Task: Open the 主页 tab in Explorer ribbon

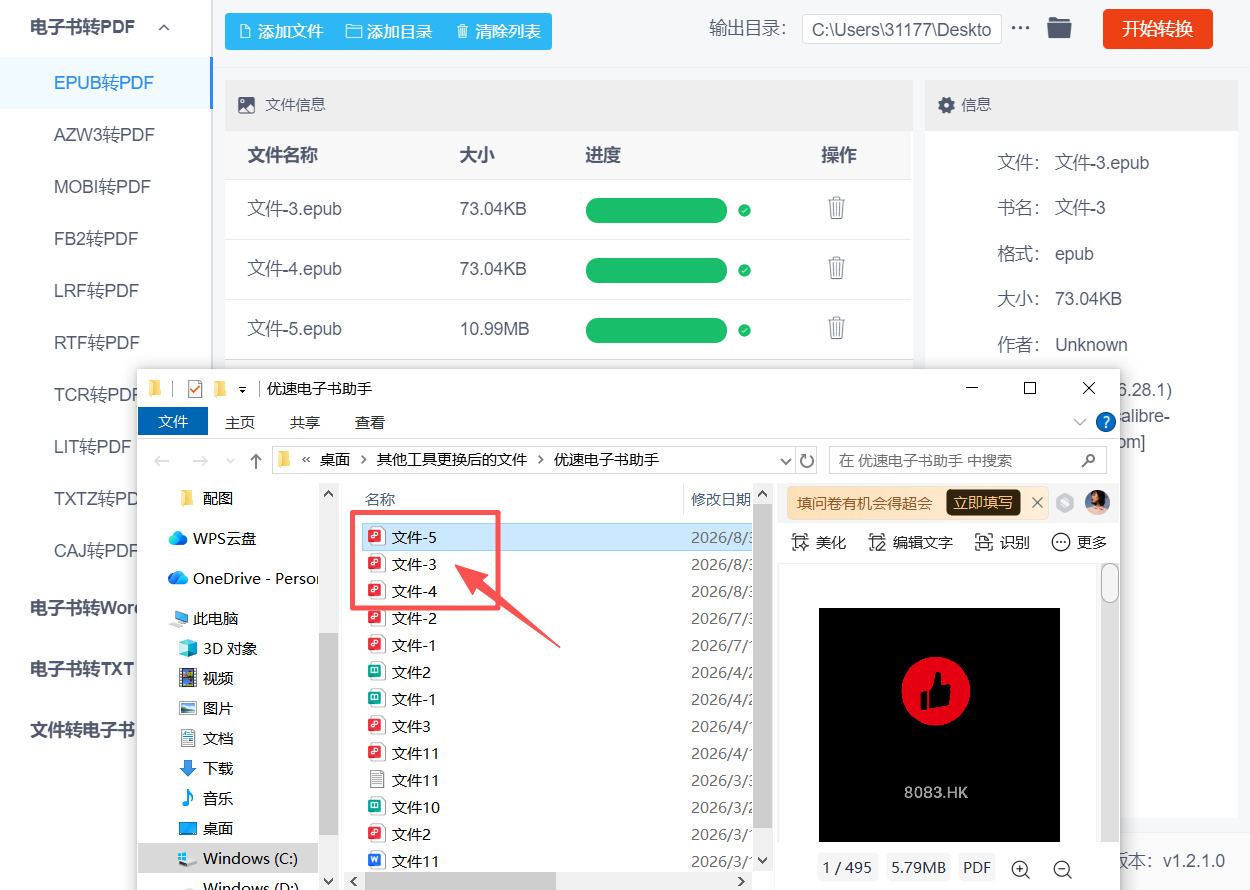Action: click(240, 423)
